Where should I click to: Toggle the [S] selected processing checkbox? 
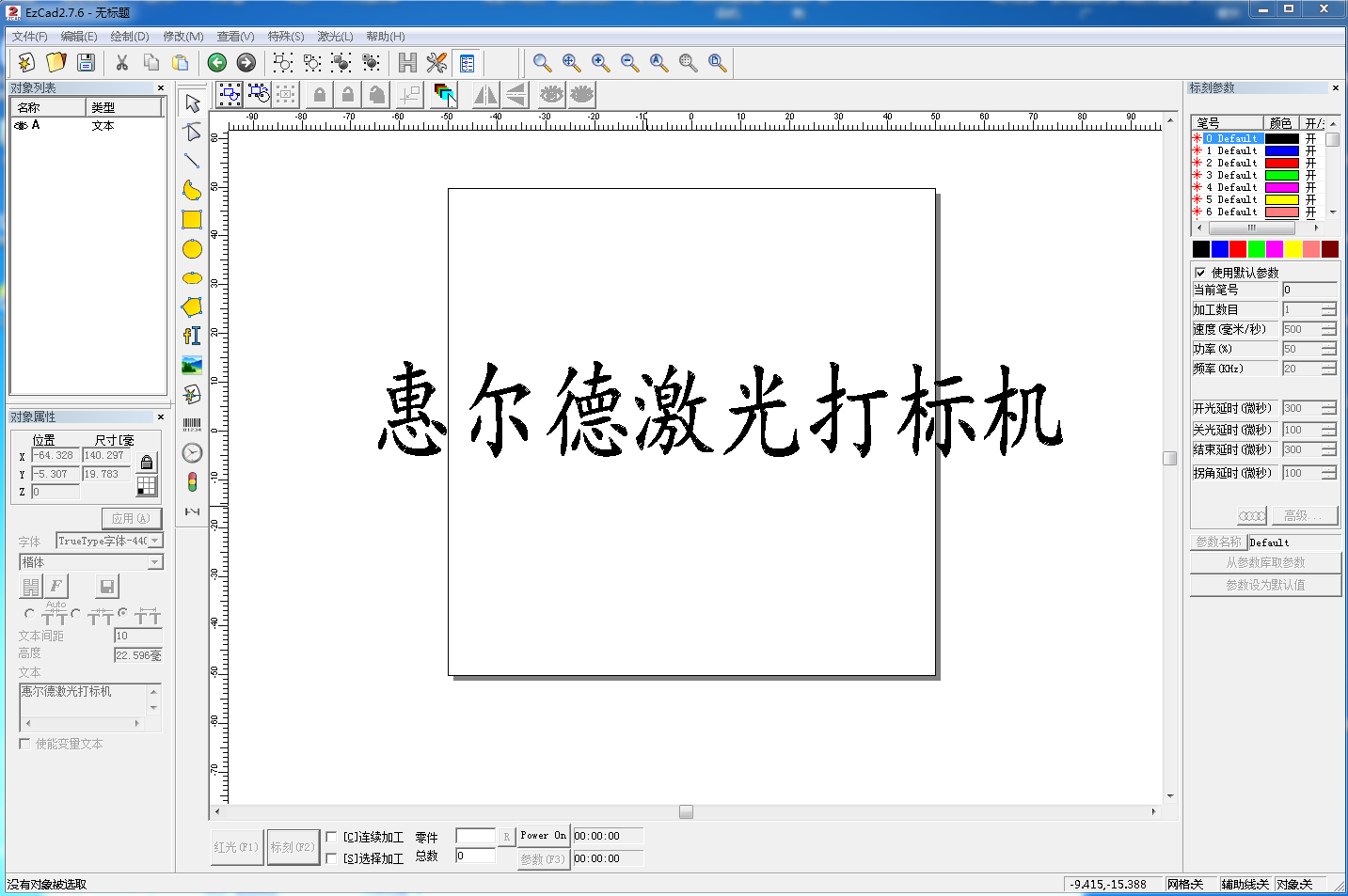pos(331,857)
